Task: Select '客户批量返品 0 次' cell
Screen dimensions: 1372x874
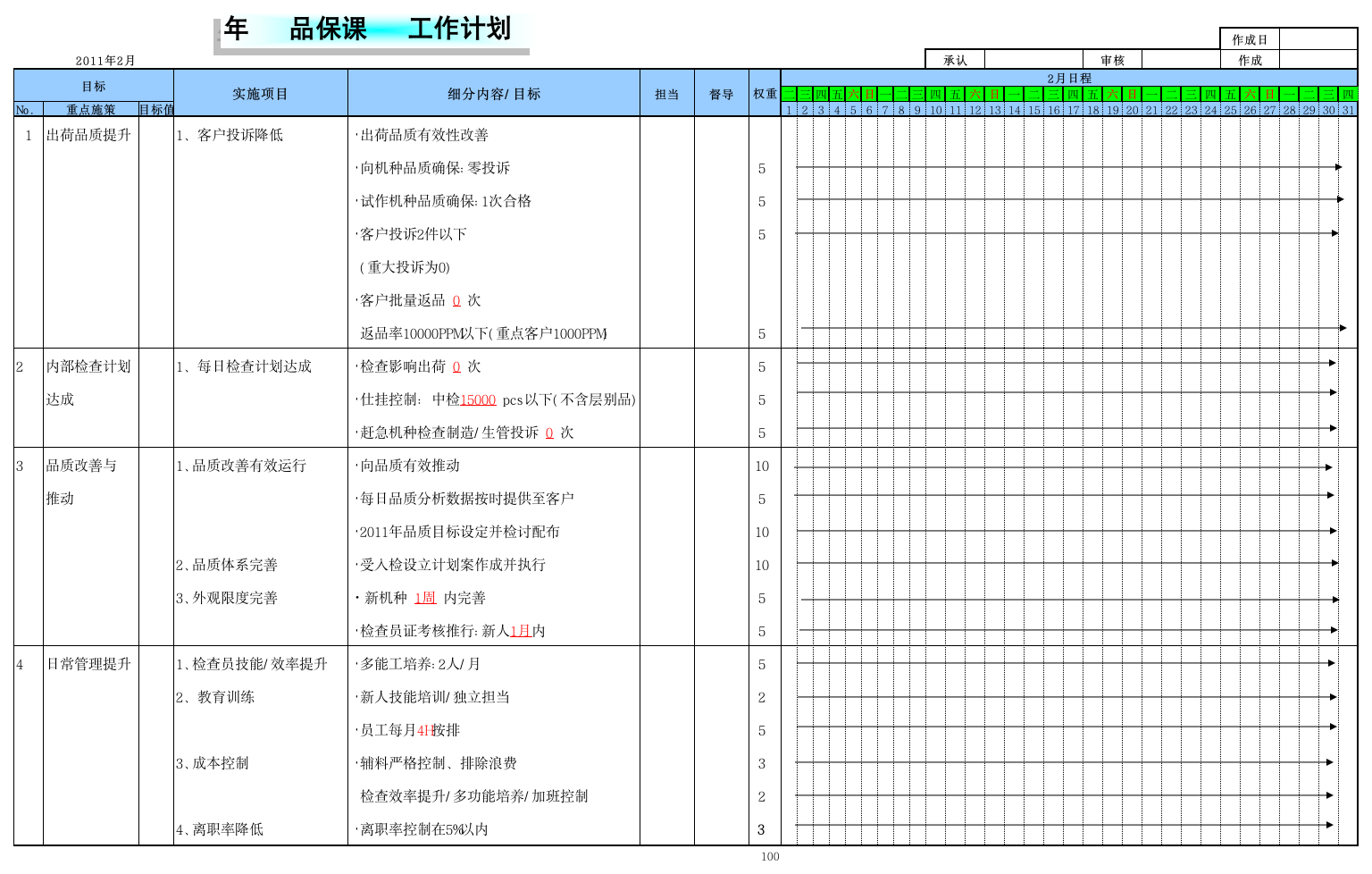Action: (x=419, y=300)
